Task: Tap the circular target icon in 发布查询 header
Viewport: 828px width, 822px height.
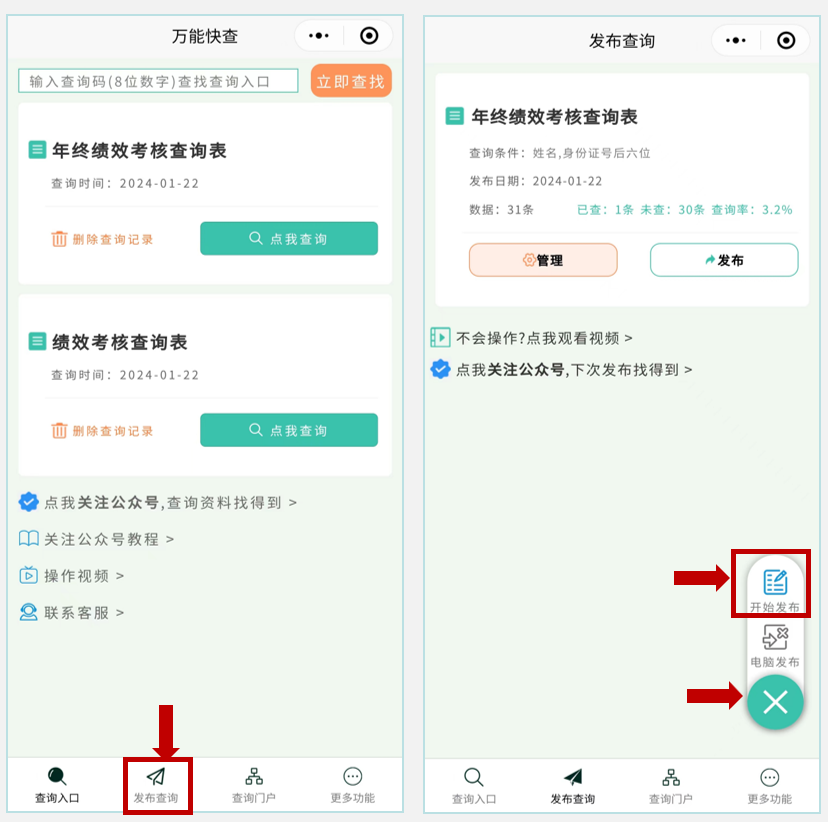Action: click(x=786, y=41)
